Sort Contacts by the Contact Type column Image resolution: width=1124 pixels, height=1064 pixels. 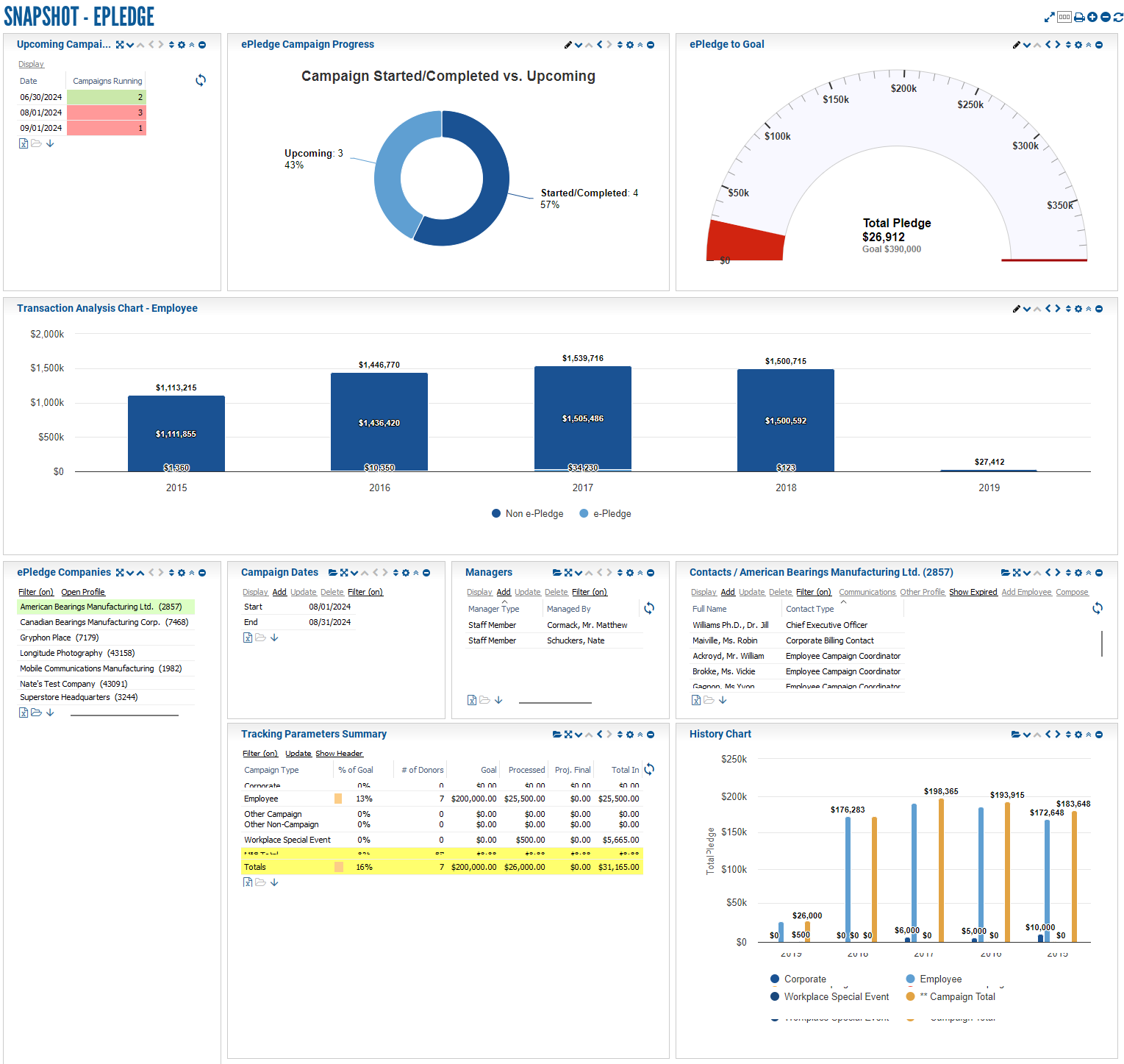coord(809,609)
